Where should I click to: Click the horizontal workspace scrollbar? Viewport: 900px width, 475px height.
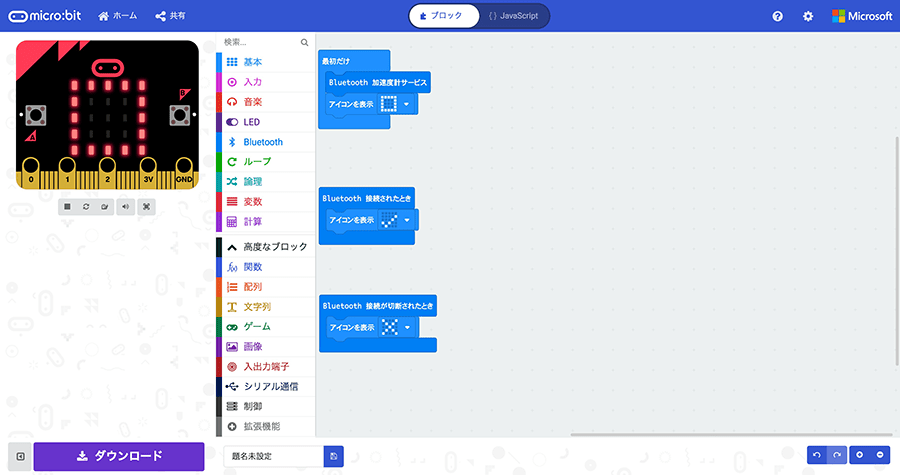[731, 434]
